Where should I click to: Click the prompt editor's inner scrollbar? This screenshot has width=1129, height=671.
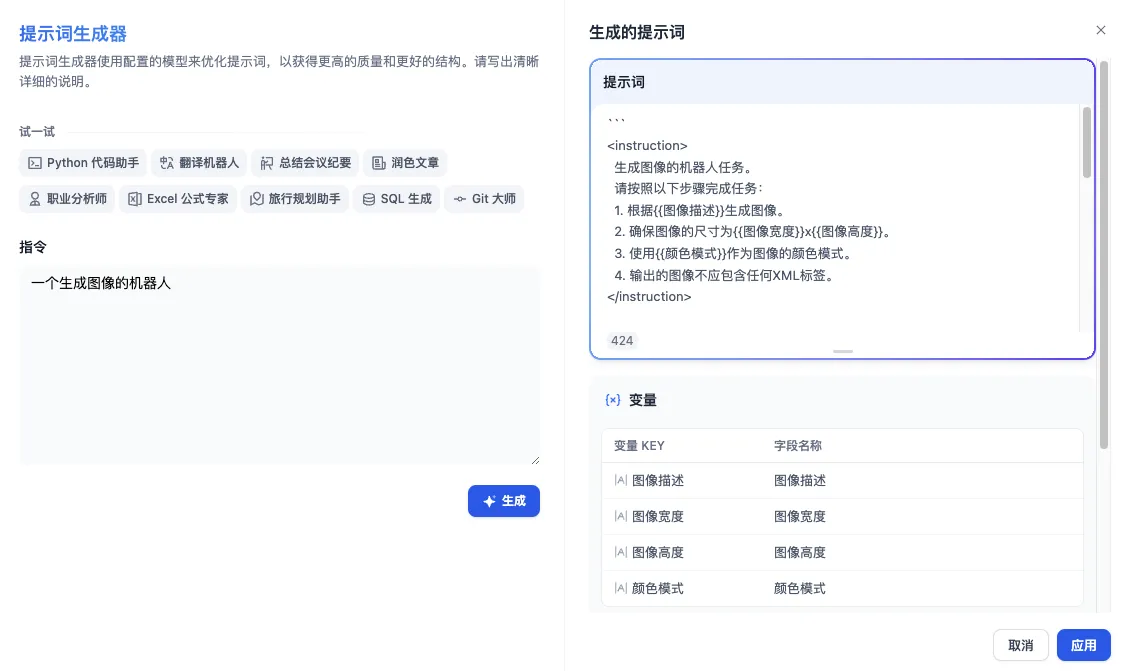[x=1086, y=143]
